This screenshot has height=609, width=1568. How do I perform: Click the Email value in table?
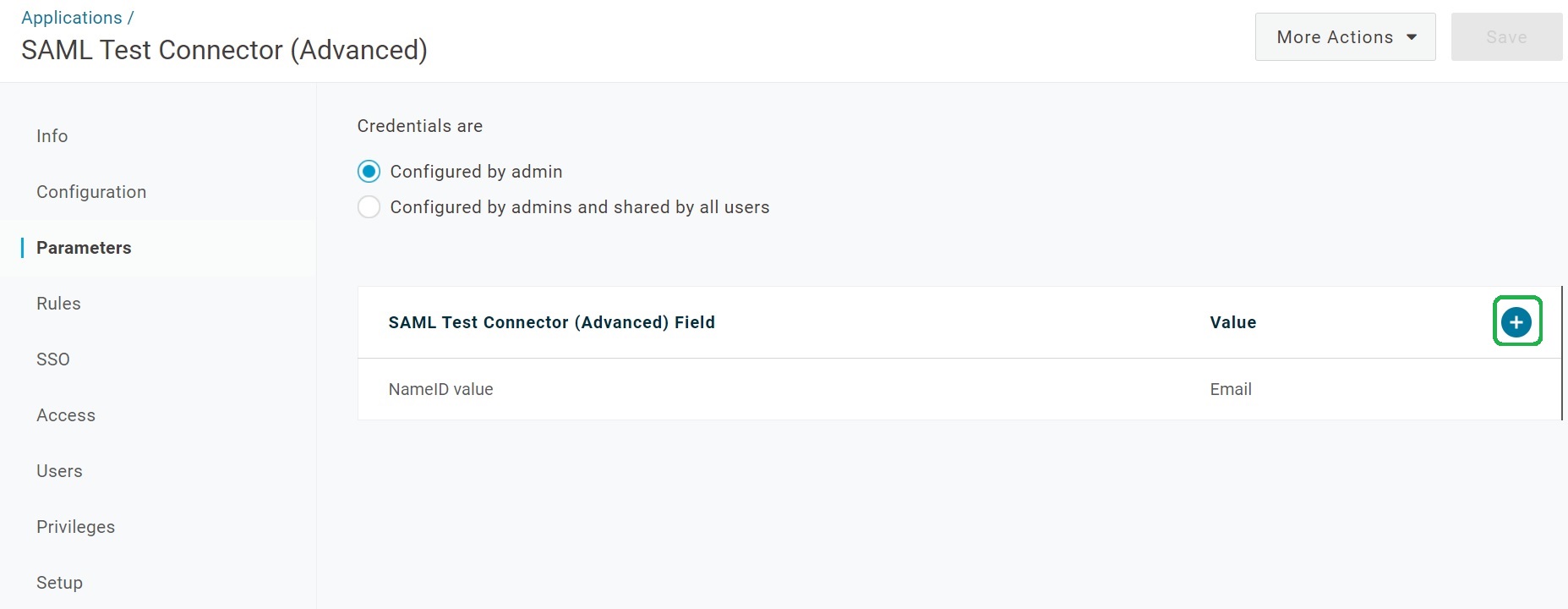1230,389
